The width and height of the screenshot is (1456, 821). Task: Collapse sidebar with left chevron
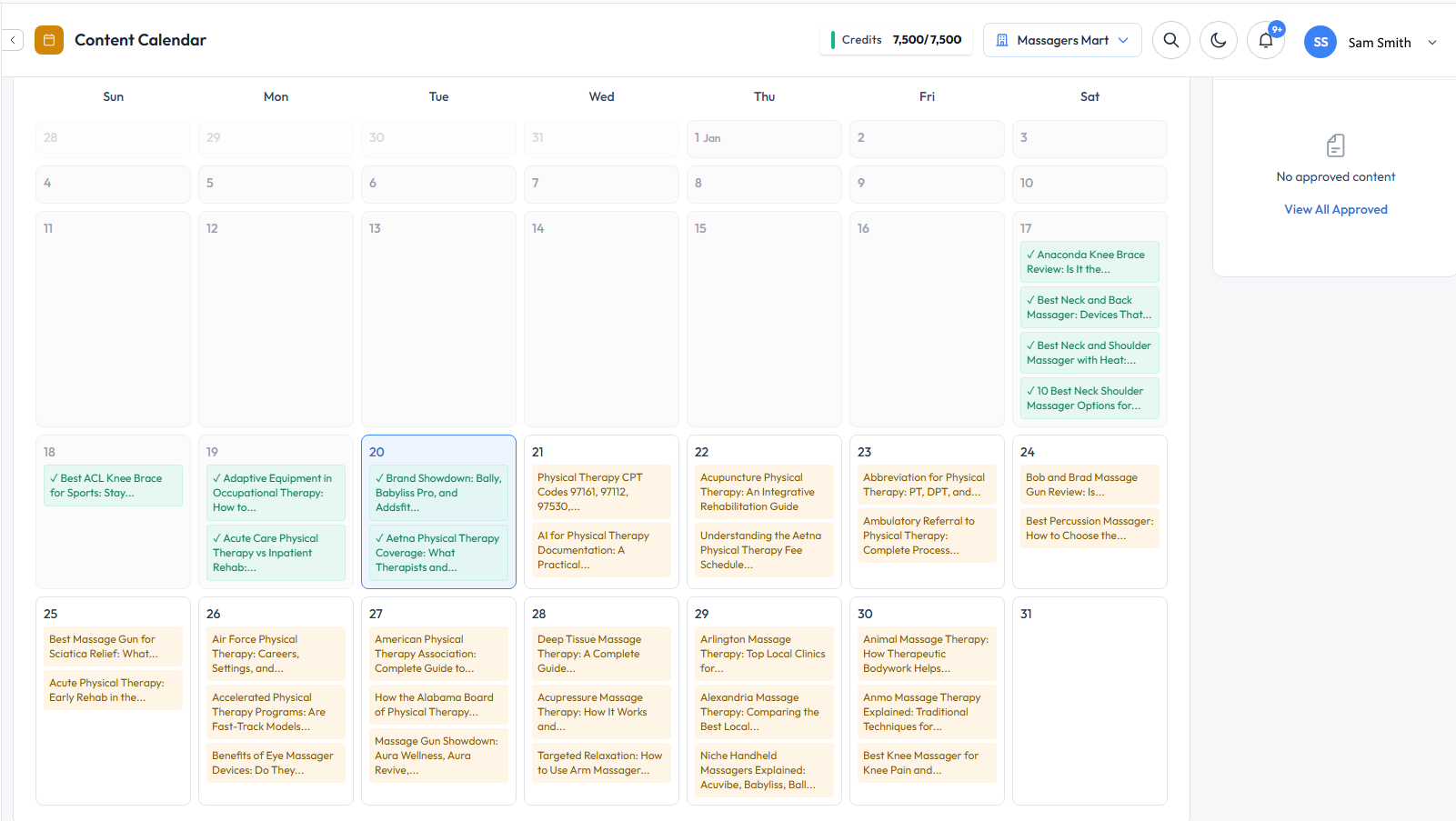pos(13,40)
